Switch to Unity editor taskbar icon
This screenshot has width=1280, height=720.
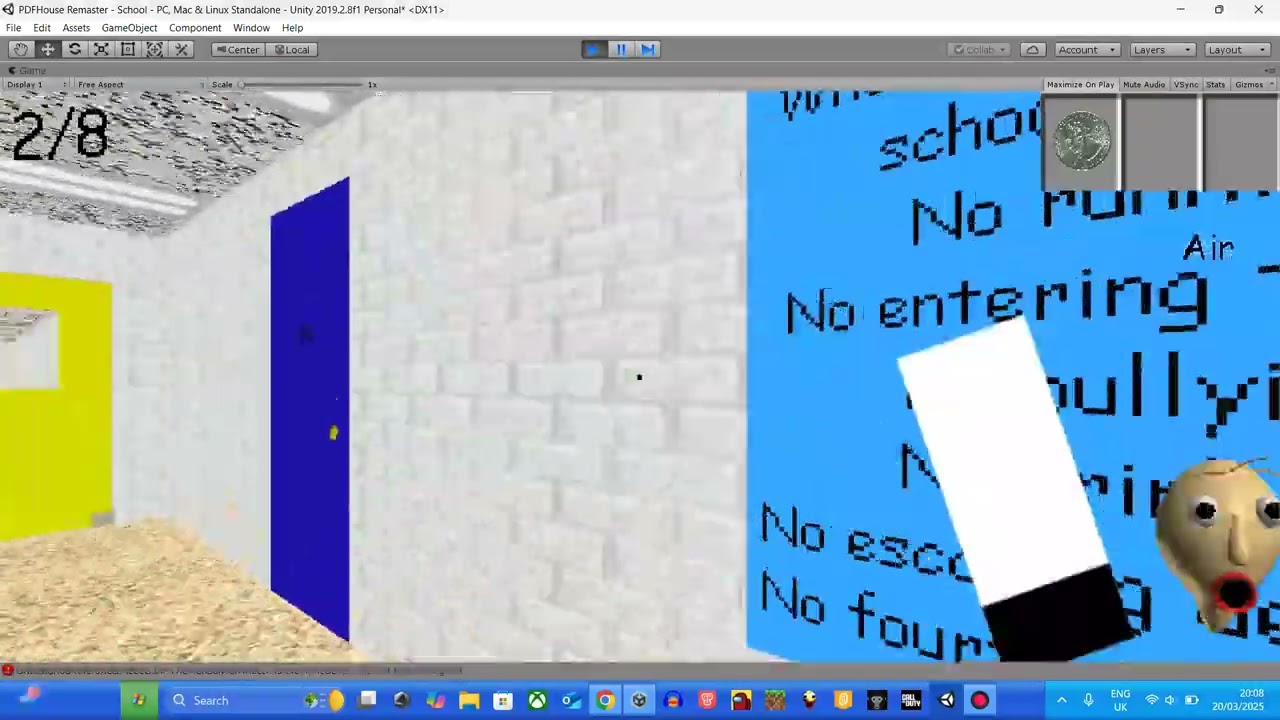pos(945,700)
